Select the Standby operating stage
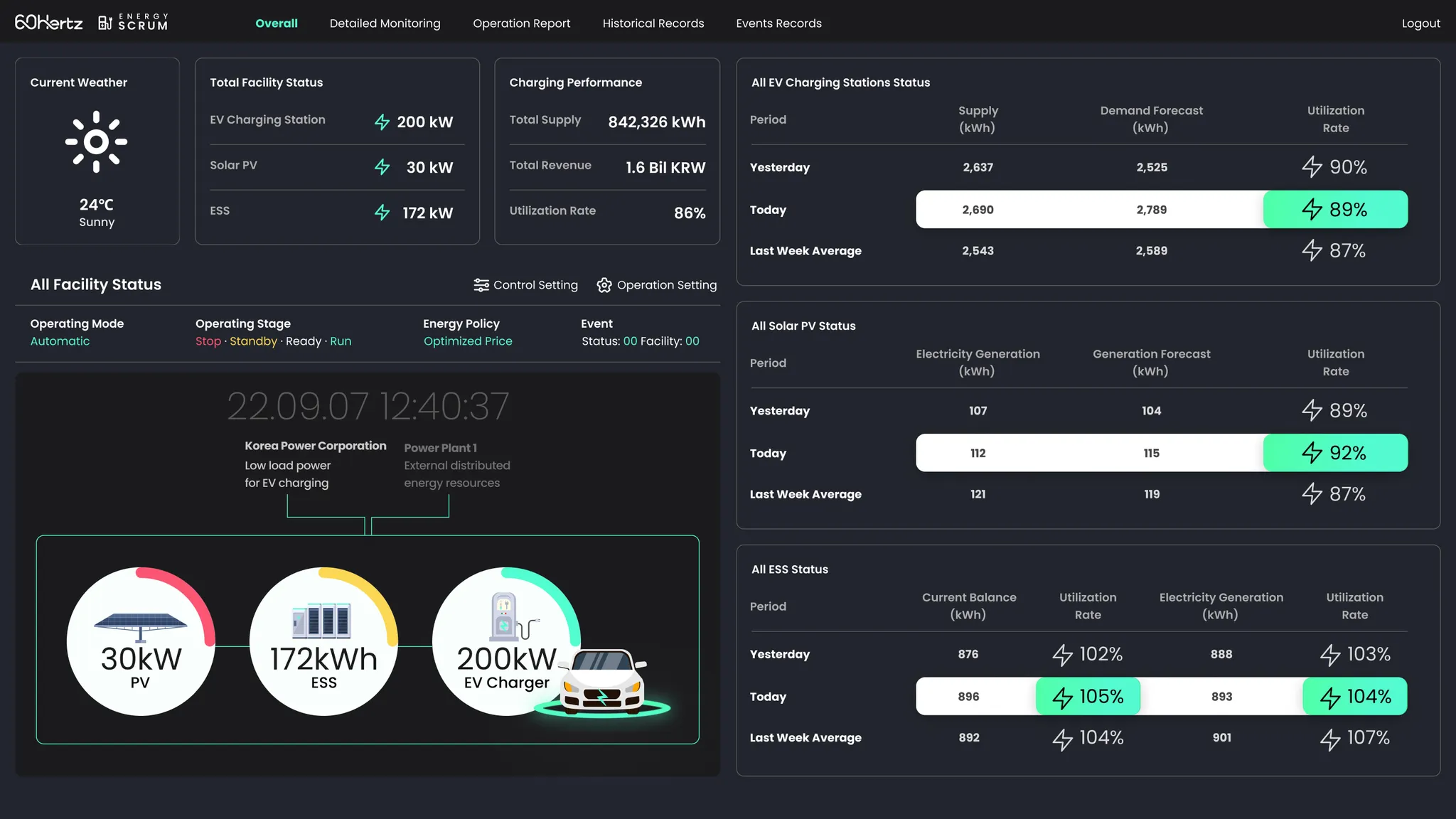The image size is (1456, 819). point(253,341)
